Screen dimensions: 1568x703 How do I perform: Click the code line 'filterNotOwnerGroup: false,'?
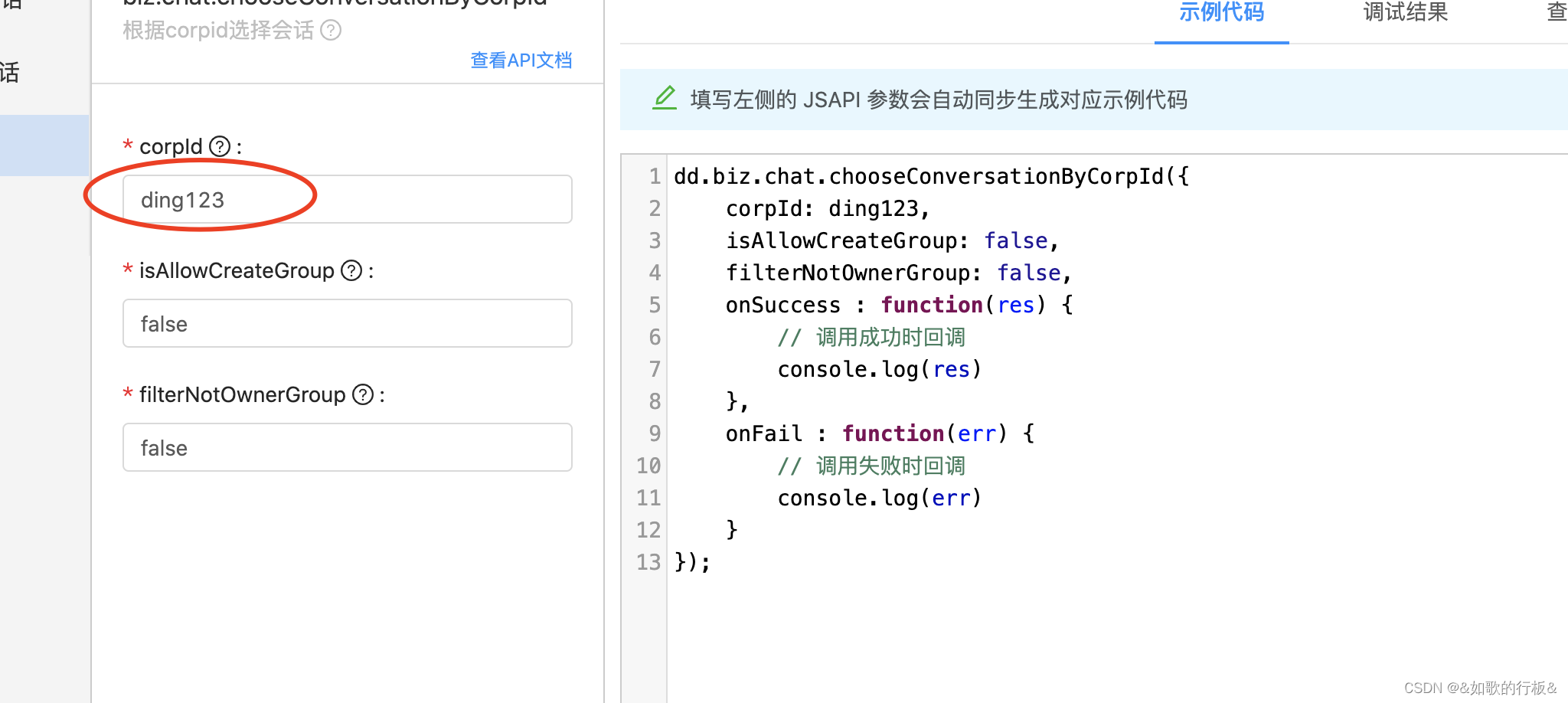point(899,273)
